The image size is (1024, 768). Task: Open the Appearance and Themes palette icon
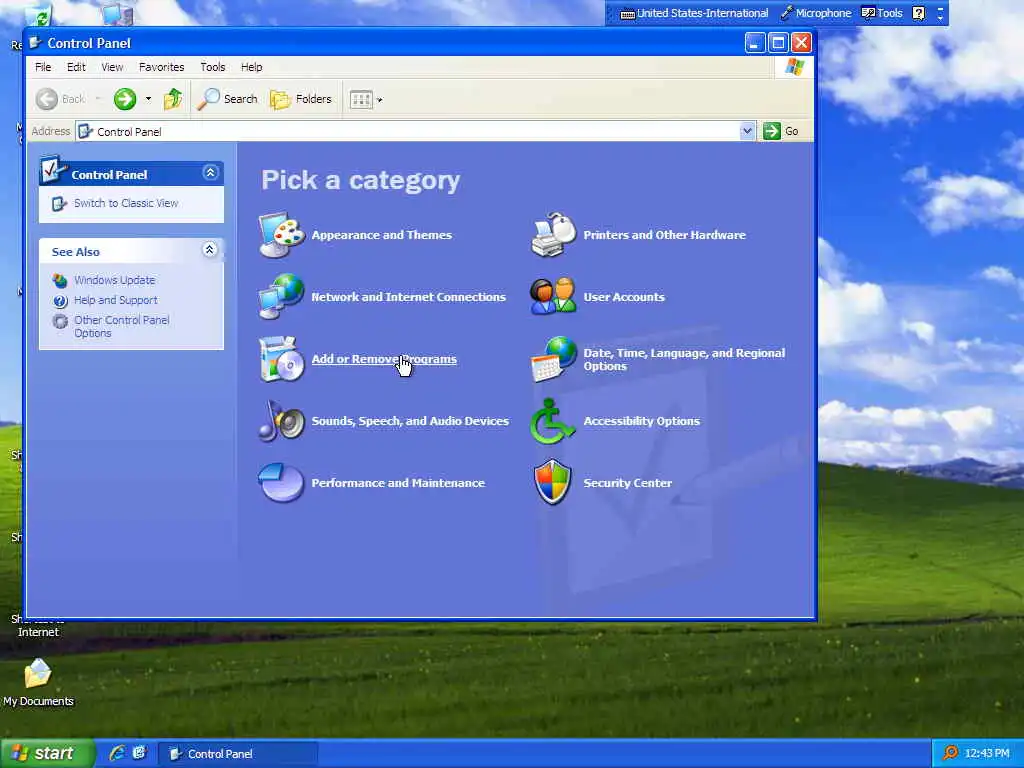point(281,235)
